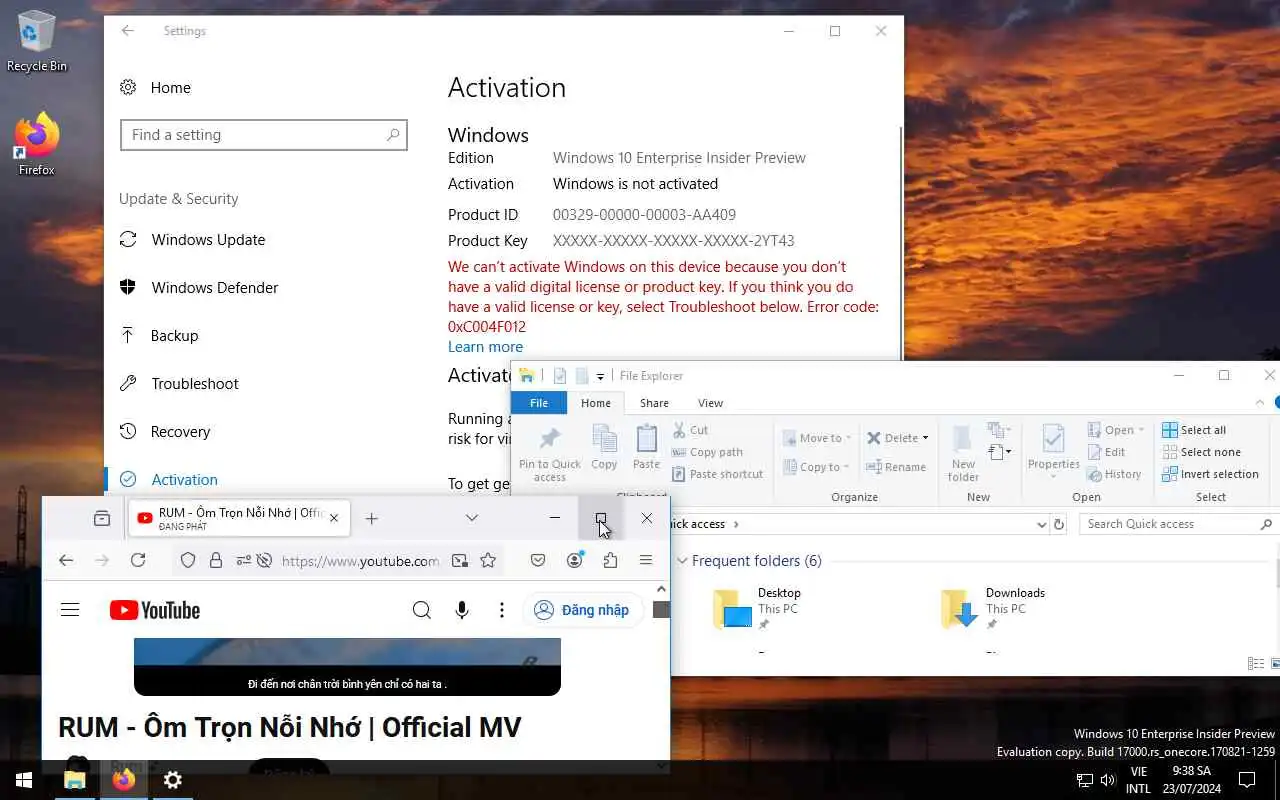The height and width of the screenshot is (800, 1280).
Task: Open the Troubleshoot settings page
Action: (x=178, y=384)
